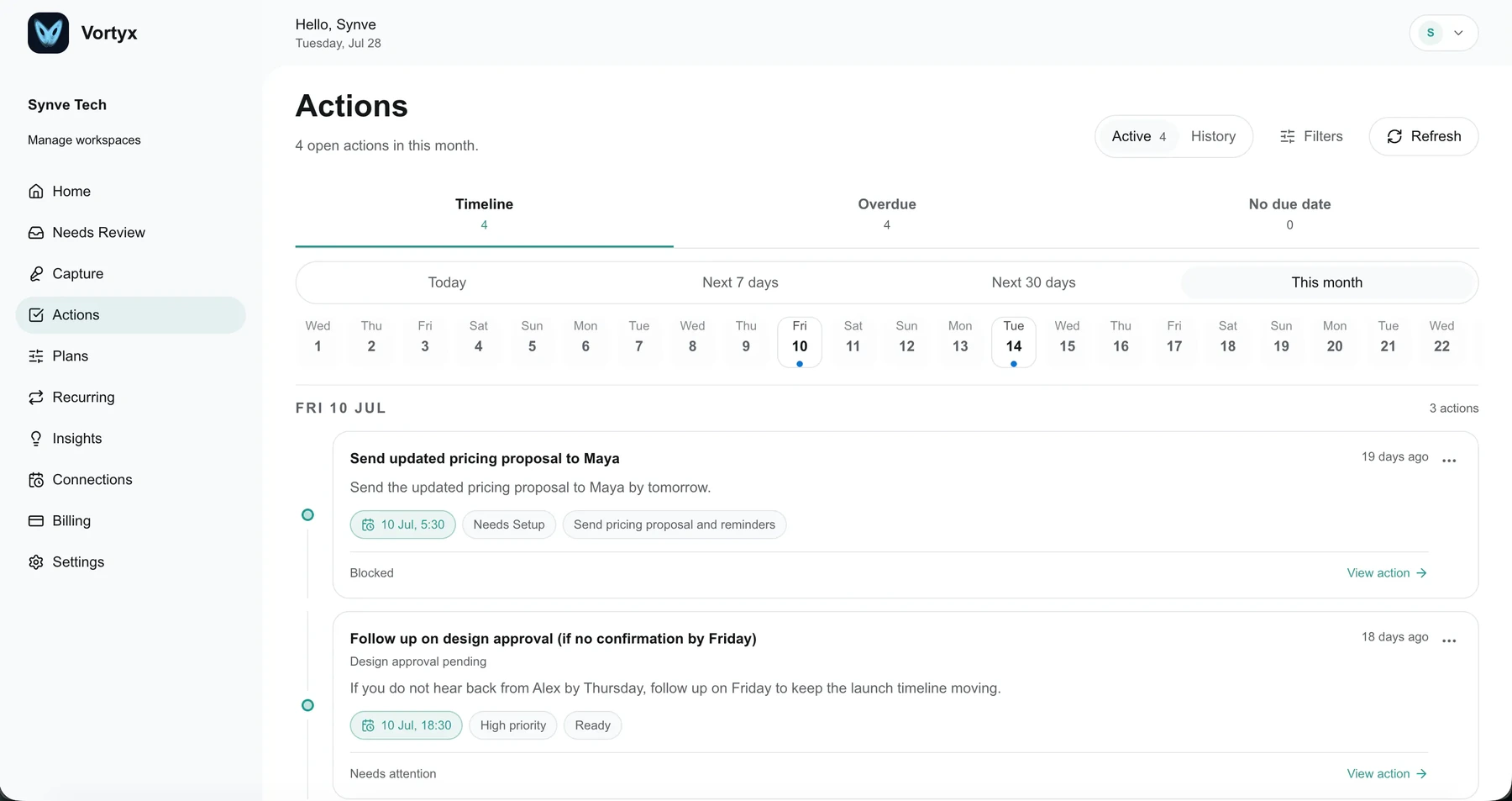Open the No due date tab

[x=1289, y=214]
